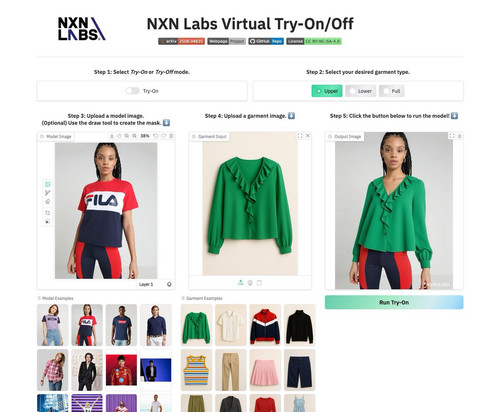This screenshot has width=500, height=412.
Task: Click the trash icon to clear Model Image
Action: pos(171,136)
